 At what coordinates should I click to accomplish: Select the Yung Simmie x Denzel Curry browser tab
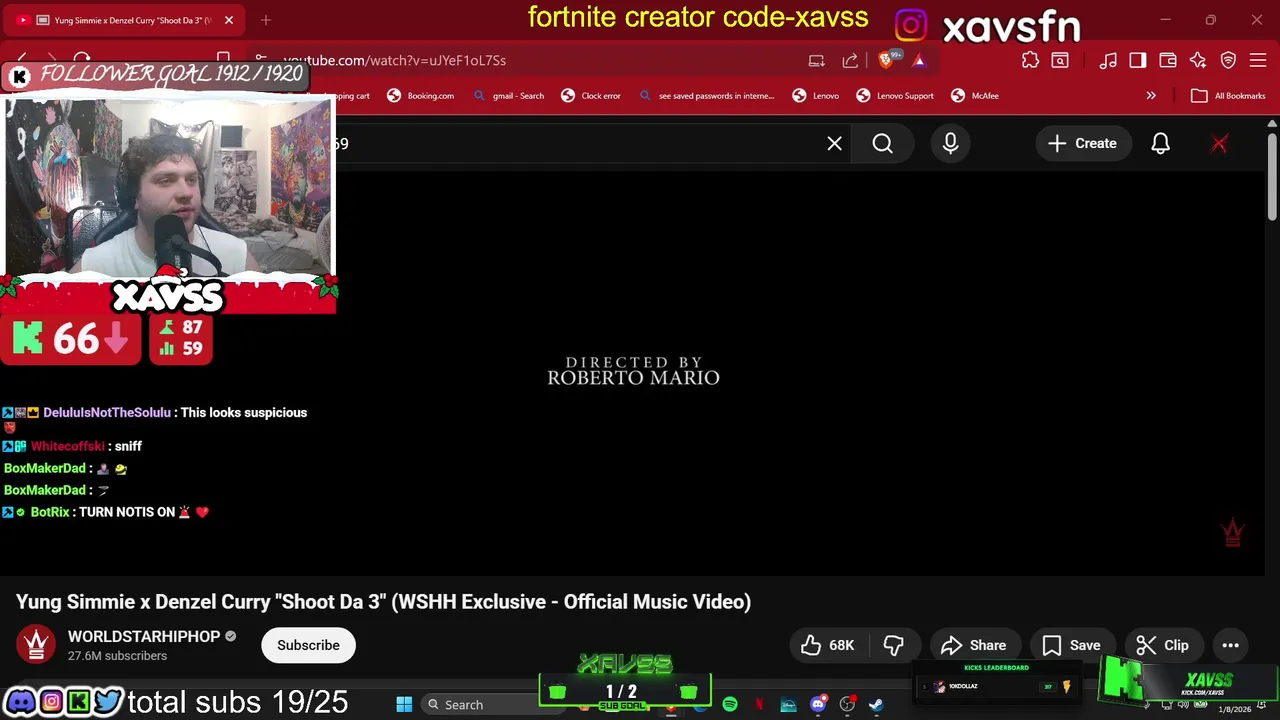(125, 20)
